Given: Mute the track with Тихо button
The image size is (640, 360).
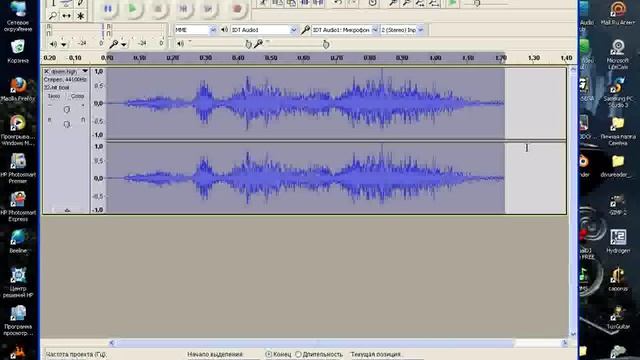Looking at the screenshot, I should pyautogui.click(x=54, y=96).
